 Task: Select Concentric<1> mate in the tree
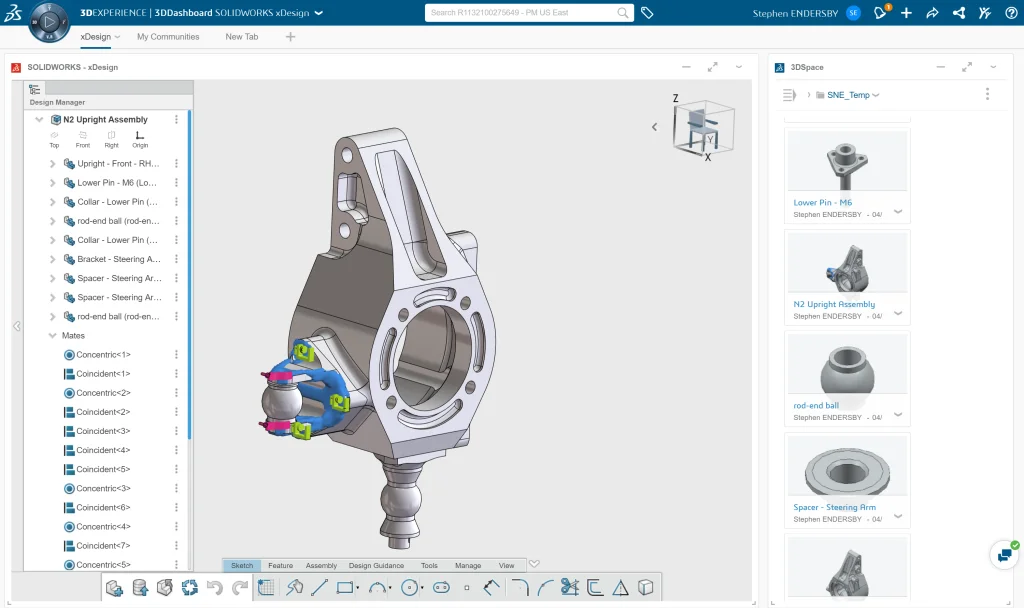pos(103,354)
